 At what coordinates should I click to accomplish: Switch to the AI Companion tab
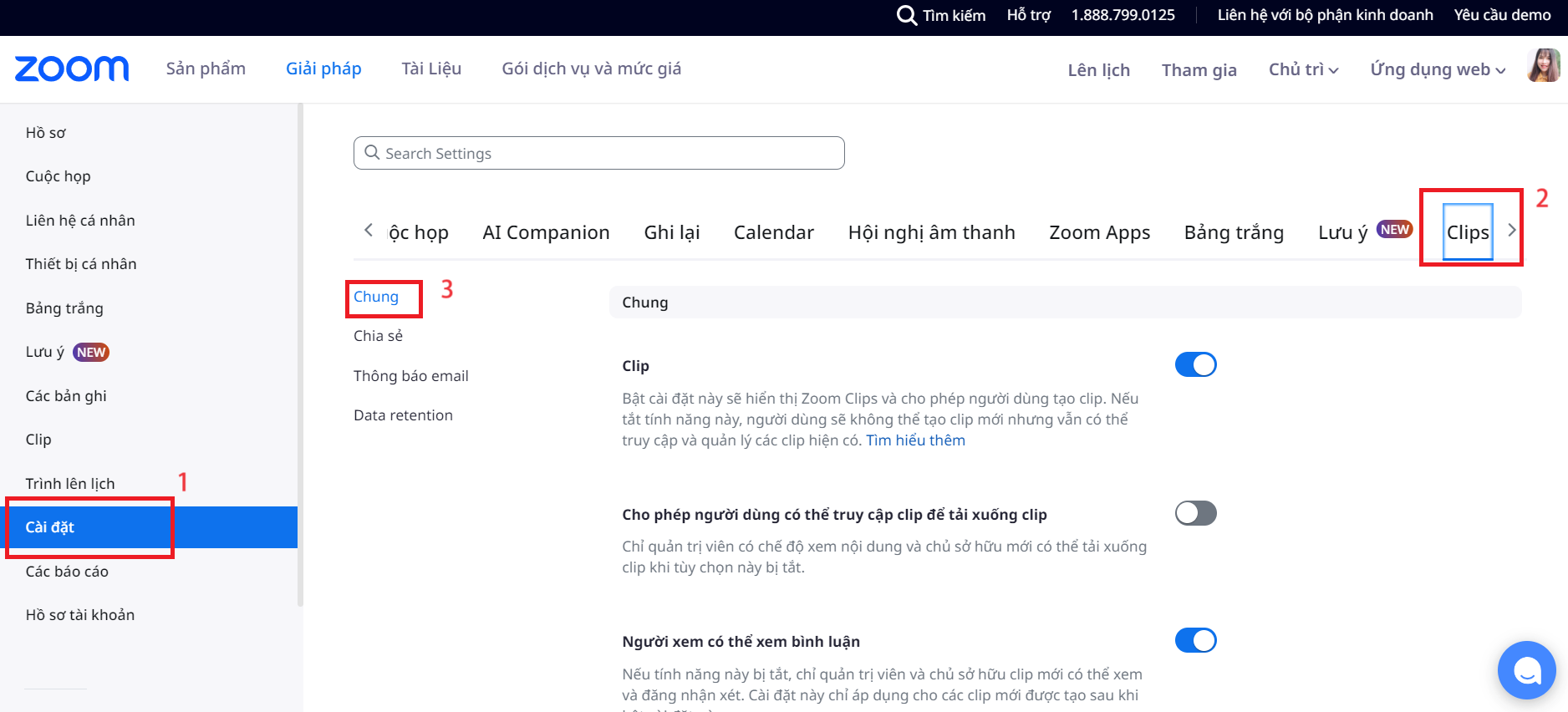[546, 232]
